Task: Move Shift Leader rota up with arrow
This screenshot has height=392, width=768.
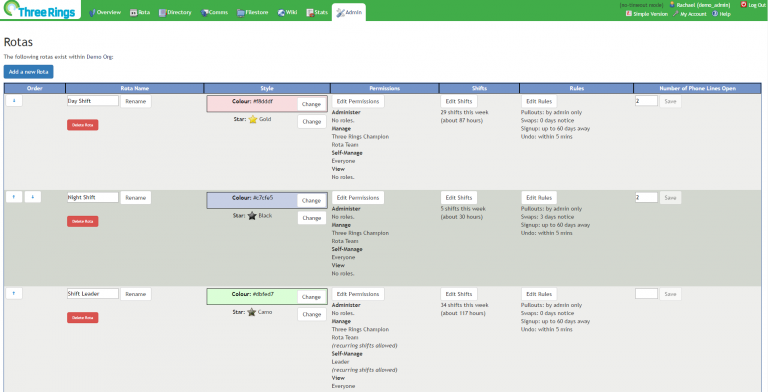Action: coord(14,294)
